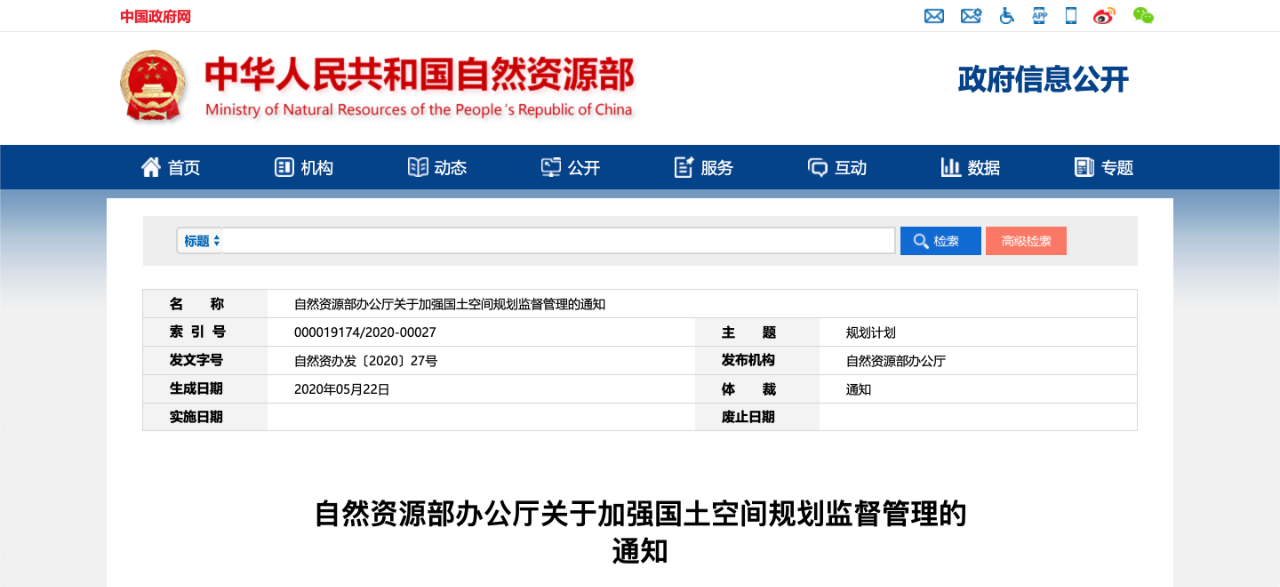Click the 实施日期 label cell
This screenshot has height=587, width=1280.
pos(205,417)
